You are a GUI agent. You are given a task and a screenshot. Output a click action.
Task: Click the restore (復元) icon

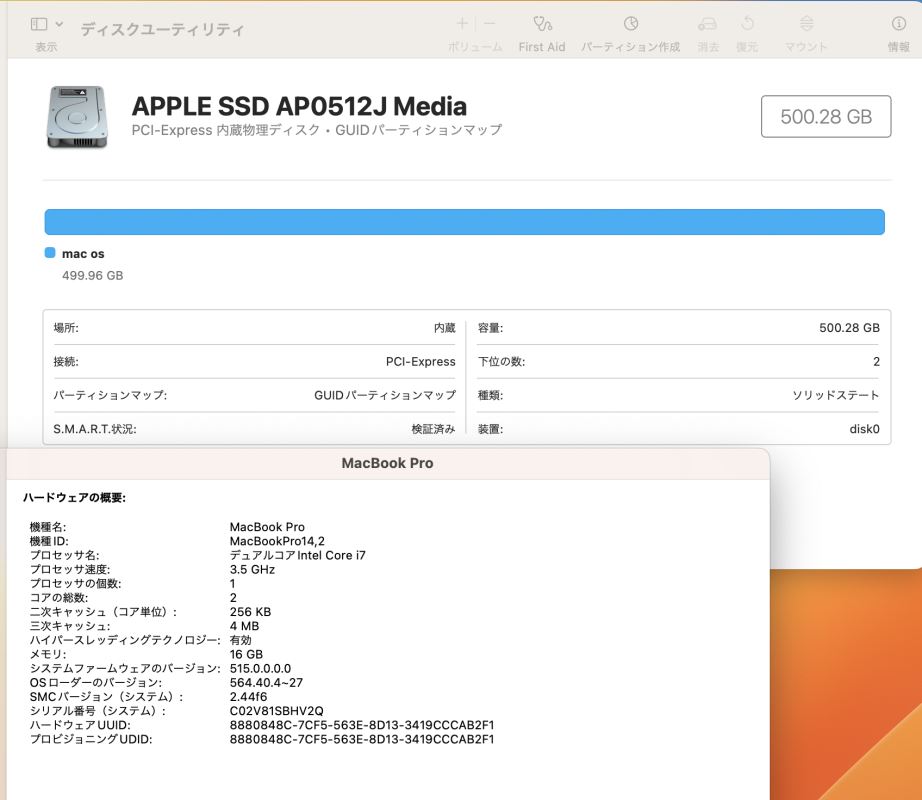(x=747, y=23)
